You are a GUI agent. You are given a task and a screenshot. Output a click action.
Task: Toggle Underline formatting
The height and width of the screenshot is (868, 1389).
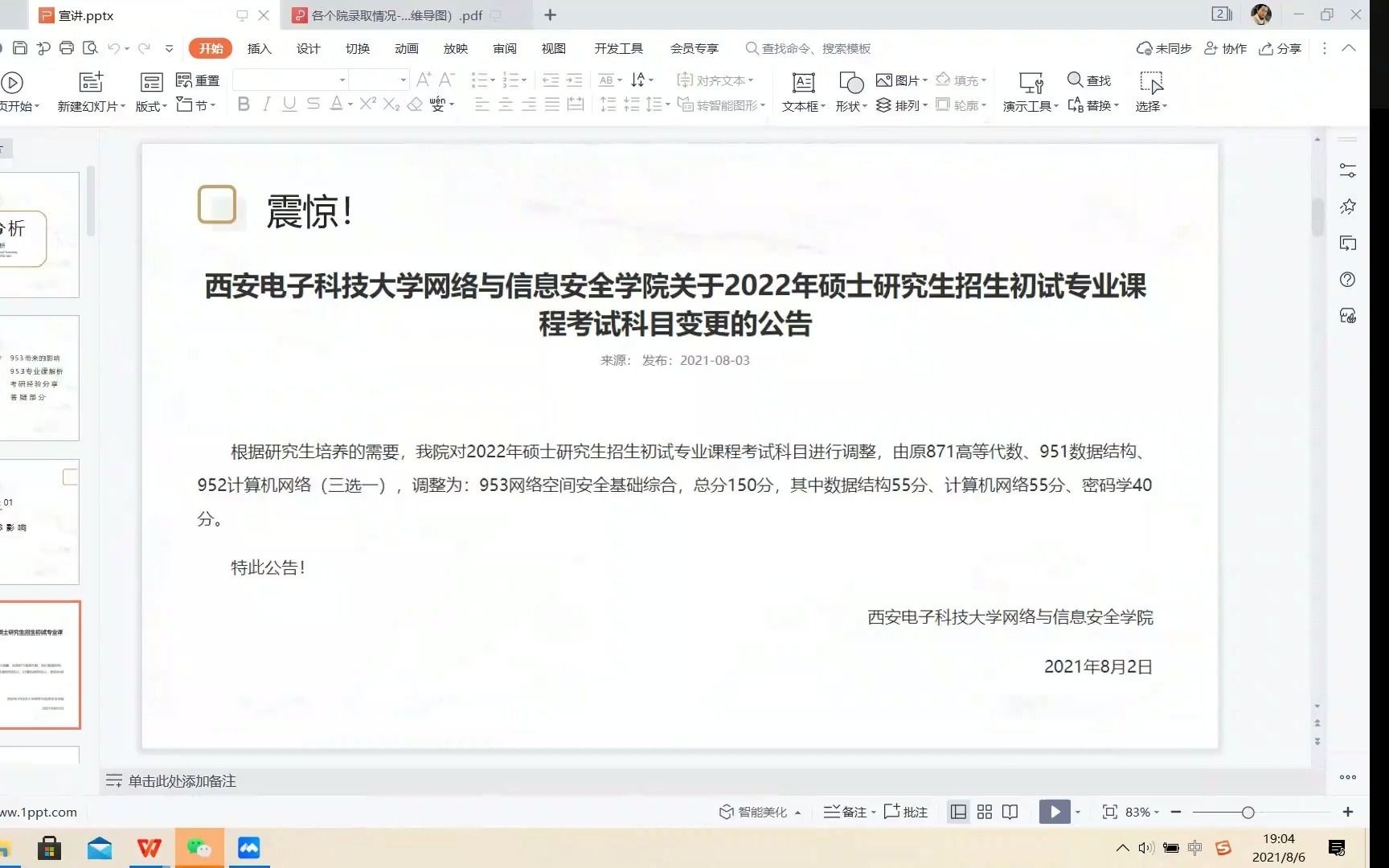289,104
